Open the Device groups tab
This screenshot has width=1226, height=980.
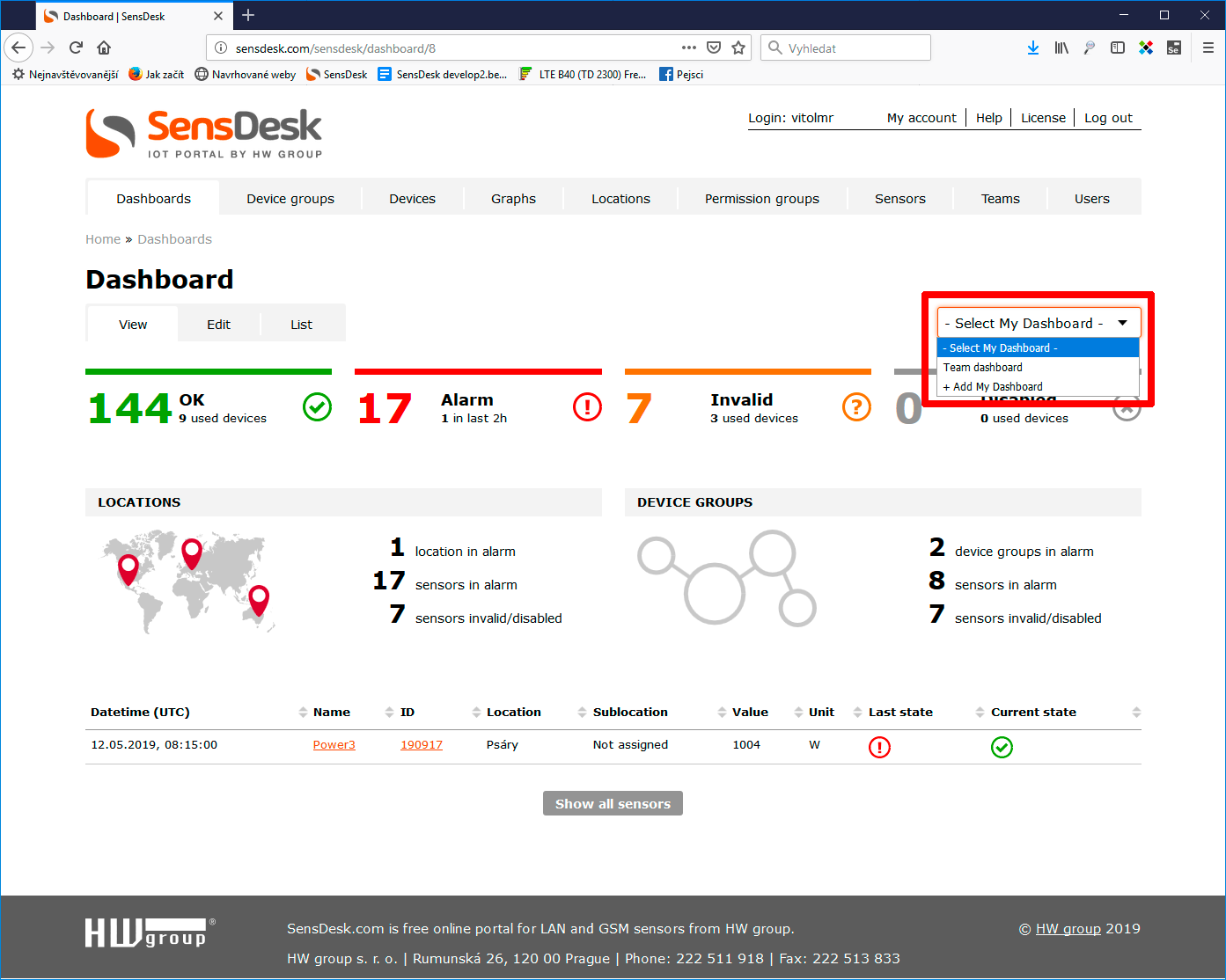[290, 198]
